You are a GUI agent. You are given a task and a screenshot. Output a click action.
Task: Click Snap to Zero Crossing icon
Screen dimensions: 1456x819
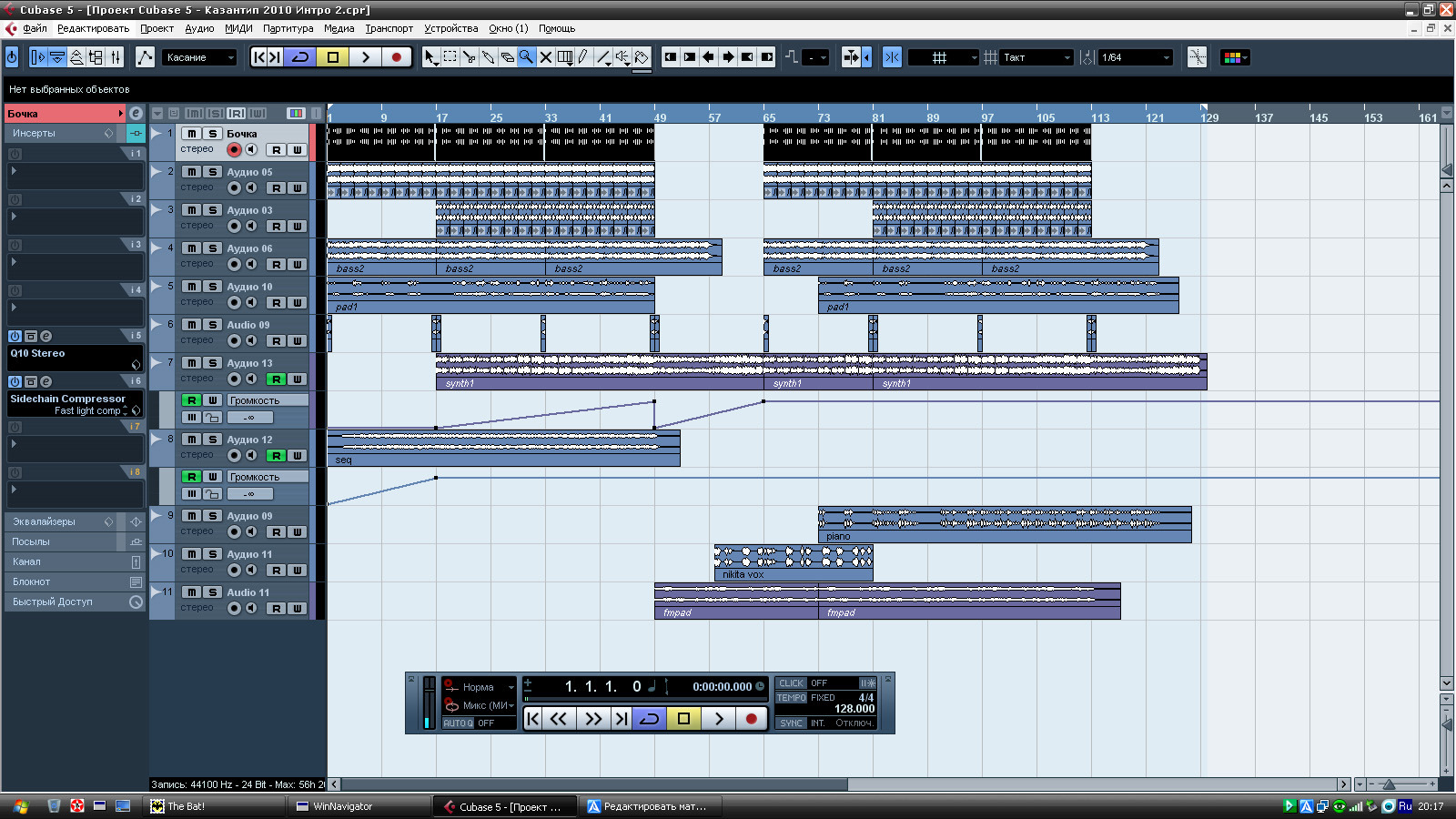click(1197, 57)
